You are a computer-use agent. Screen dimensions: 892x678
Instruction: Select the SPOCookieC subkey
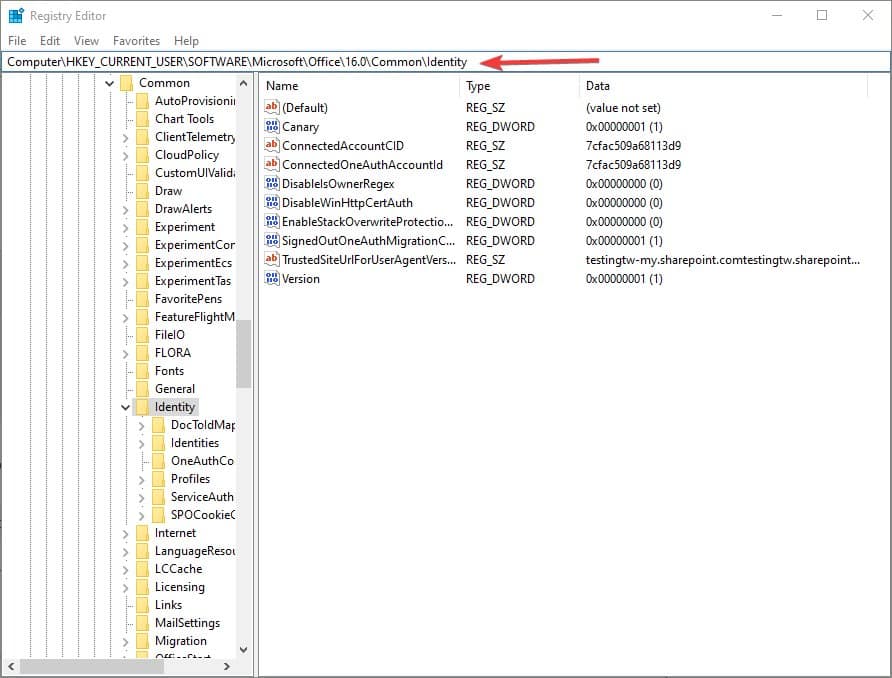point(203,515)
